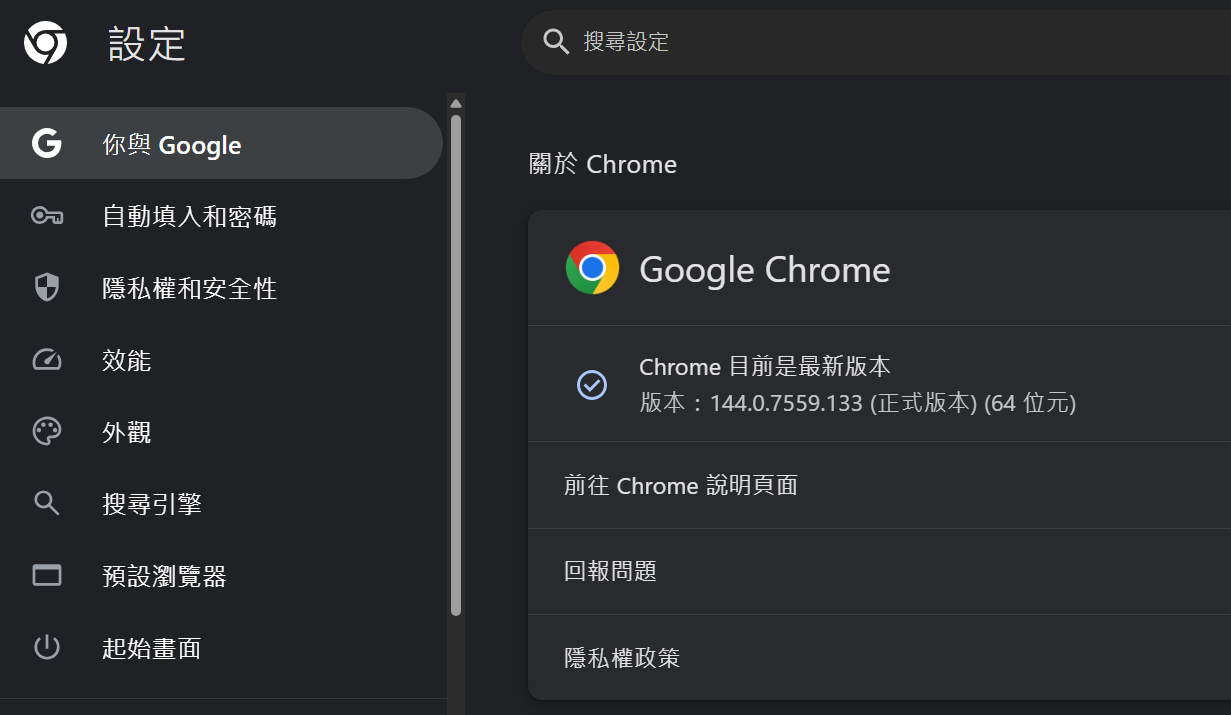Open the 隱私權政策 link

tap(622, 658)
